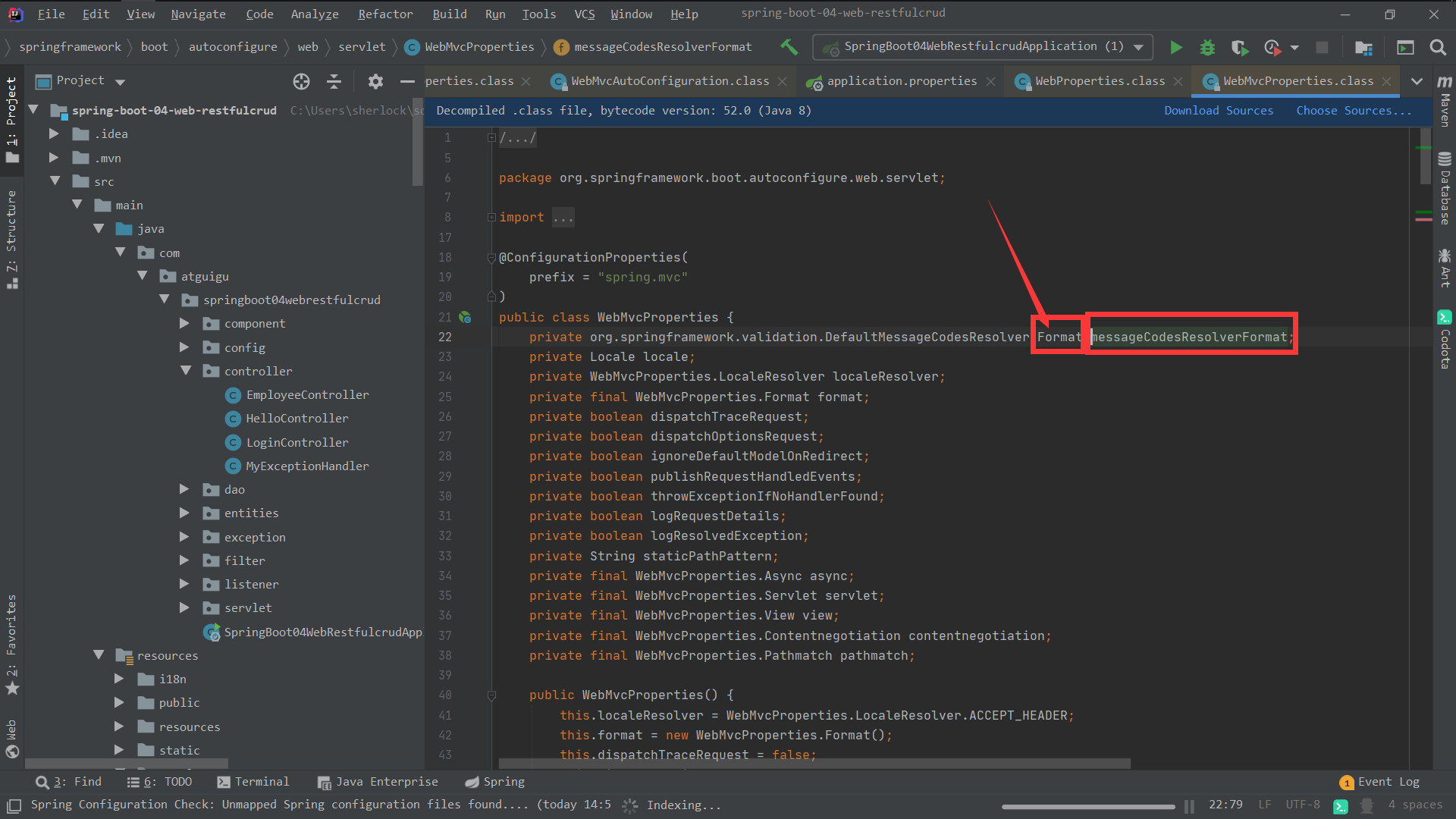
Task: Click locate target icon in Project panel
Action: point(301,81)
